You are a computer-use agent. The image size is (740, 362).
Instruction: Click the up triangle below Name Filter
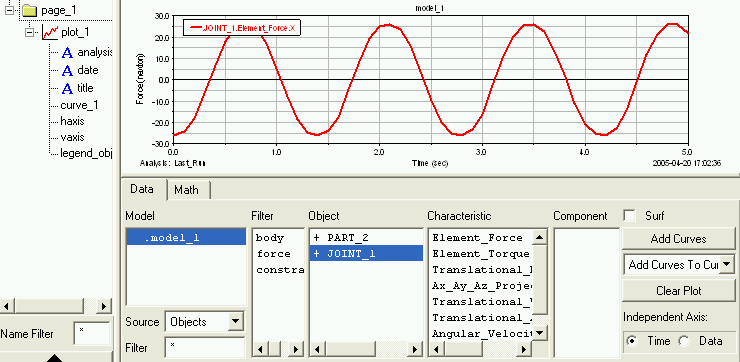(55, 358)
